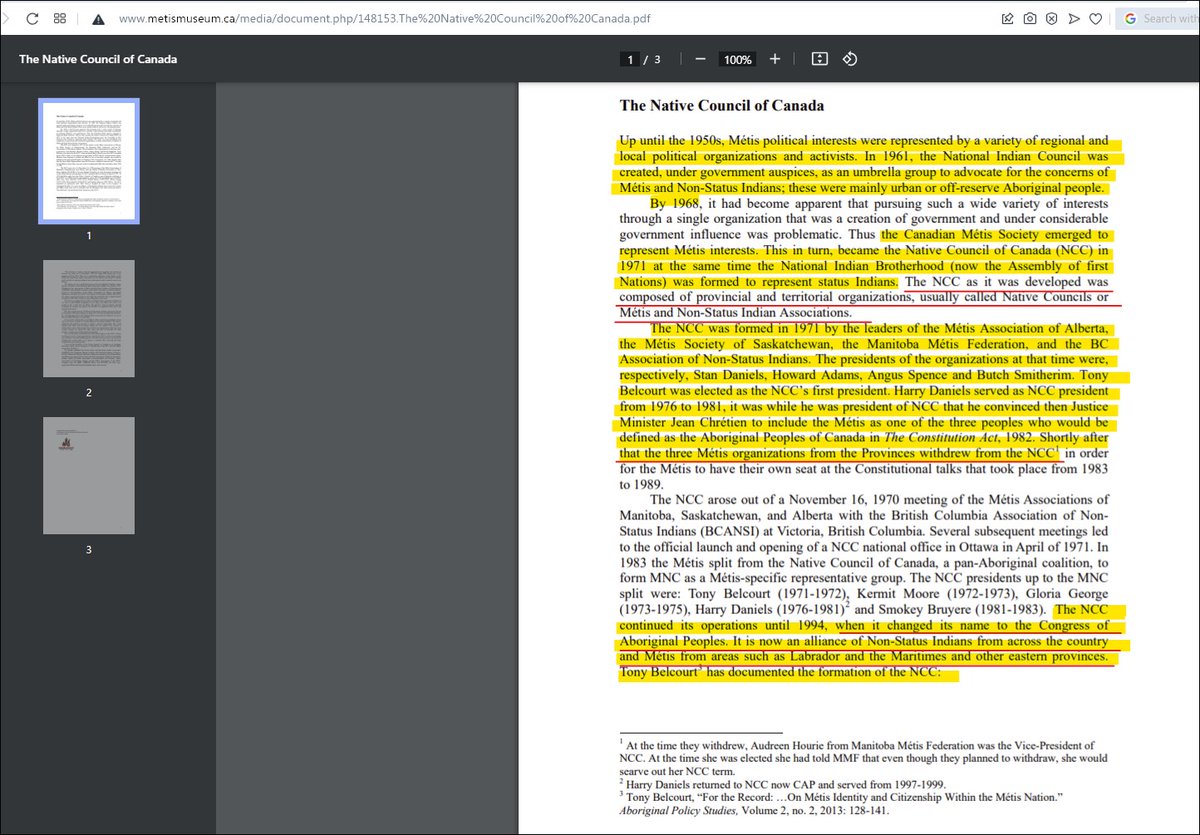Zoom out the PDF with the minus icon
Image resolution: width=1200 pixels, height=835 pixels.
coord(700,59)
